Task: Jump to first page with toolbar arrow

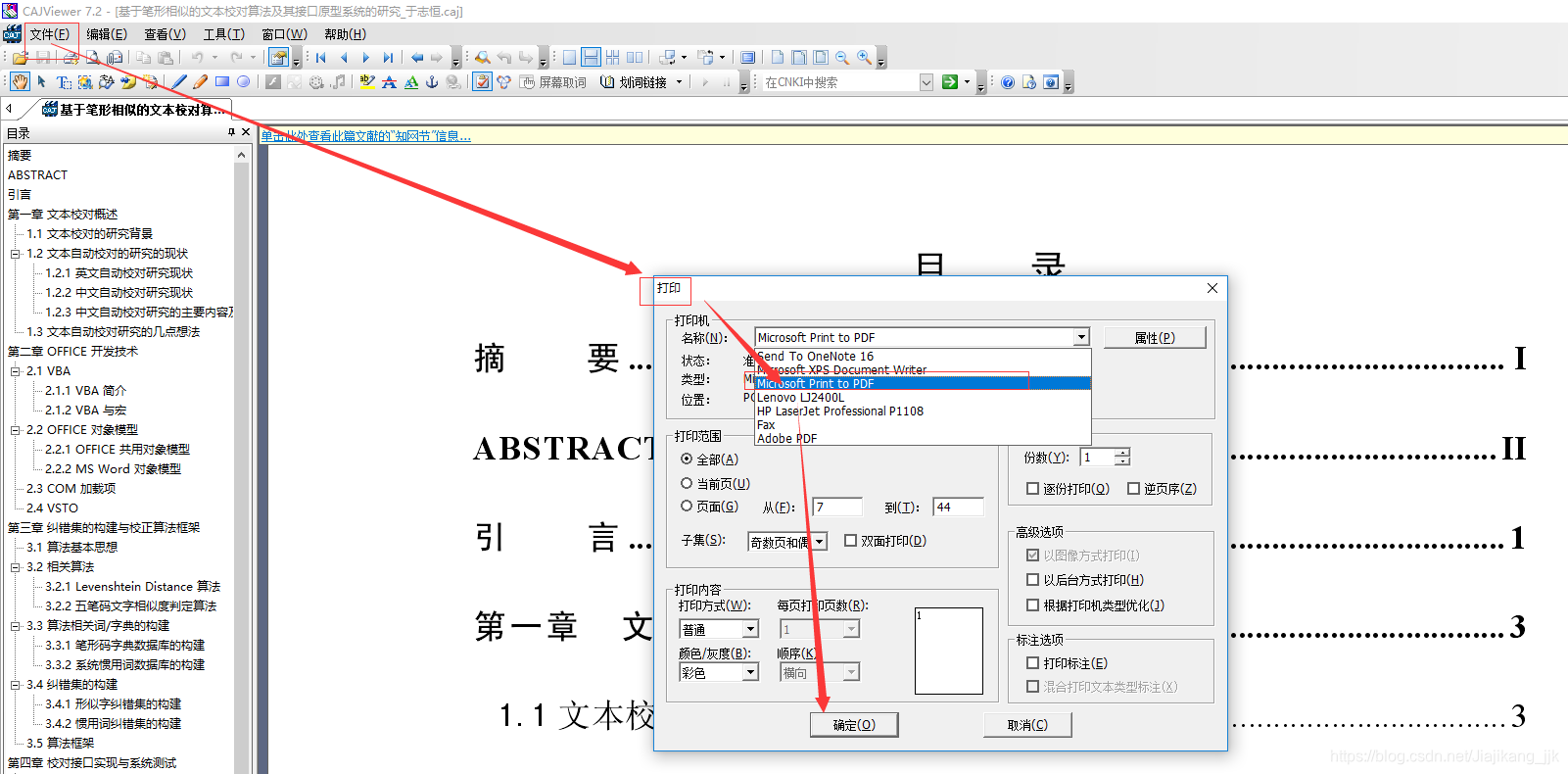Action: tap(320, 58)
